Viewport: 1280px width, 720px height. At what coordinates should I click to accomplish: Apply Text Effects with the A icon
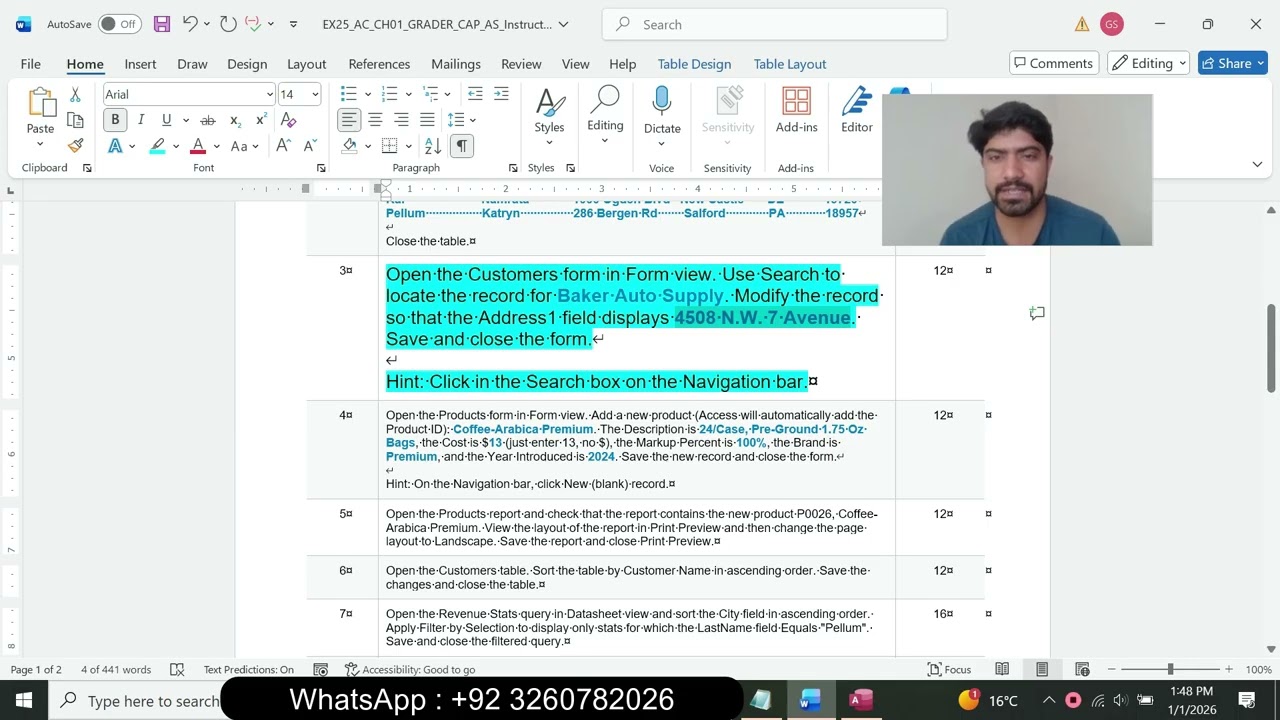[115, 146]
